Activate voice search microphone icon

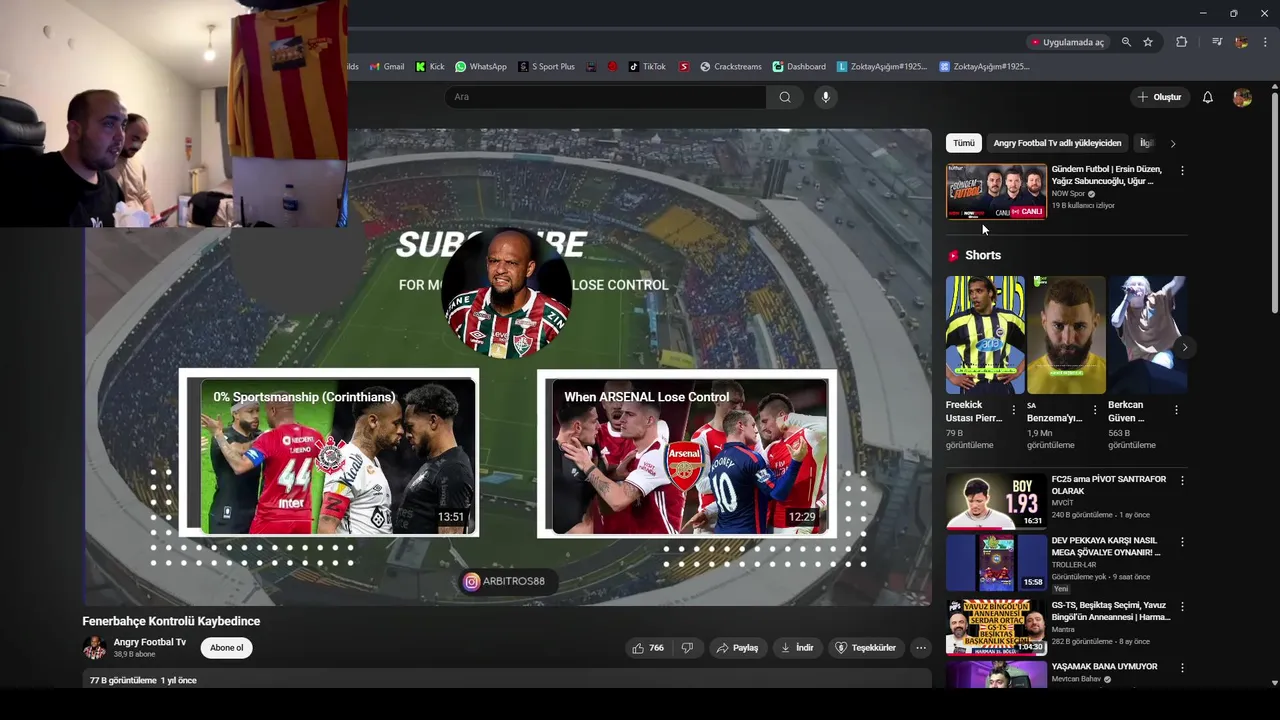pyautogui.click(x=825, y=97)
